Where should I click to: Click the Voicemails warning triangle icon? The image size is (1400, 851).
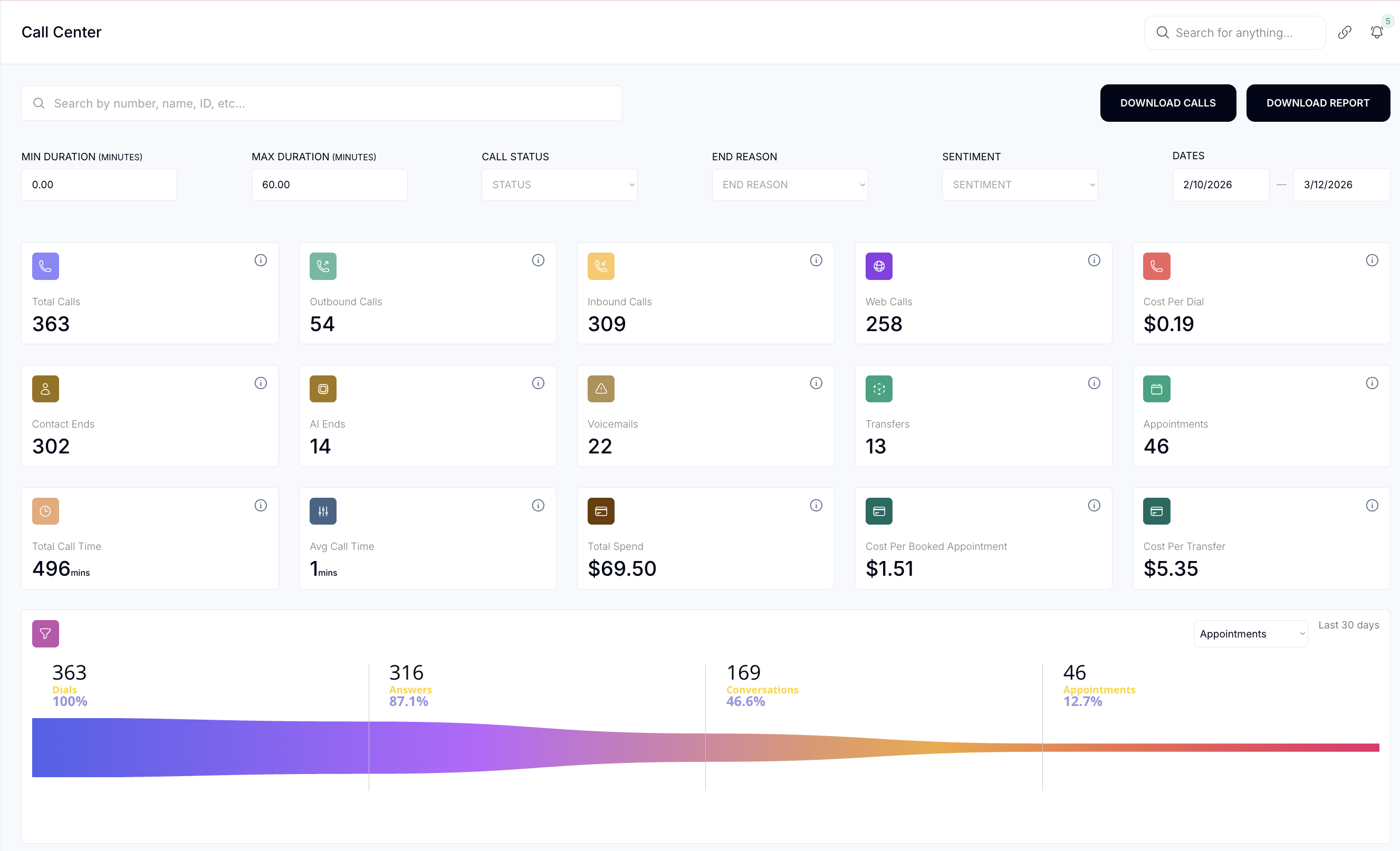coord(601,389)
